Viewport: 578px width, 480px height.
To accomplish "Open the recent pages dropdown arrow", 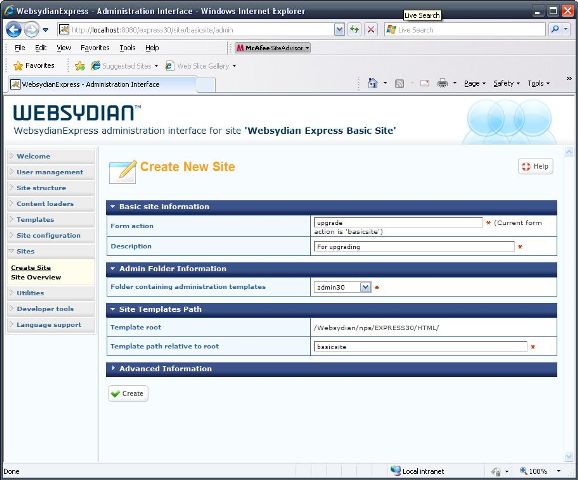I will [45, 30].
